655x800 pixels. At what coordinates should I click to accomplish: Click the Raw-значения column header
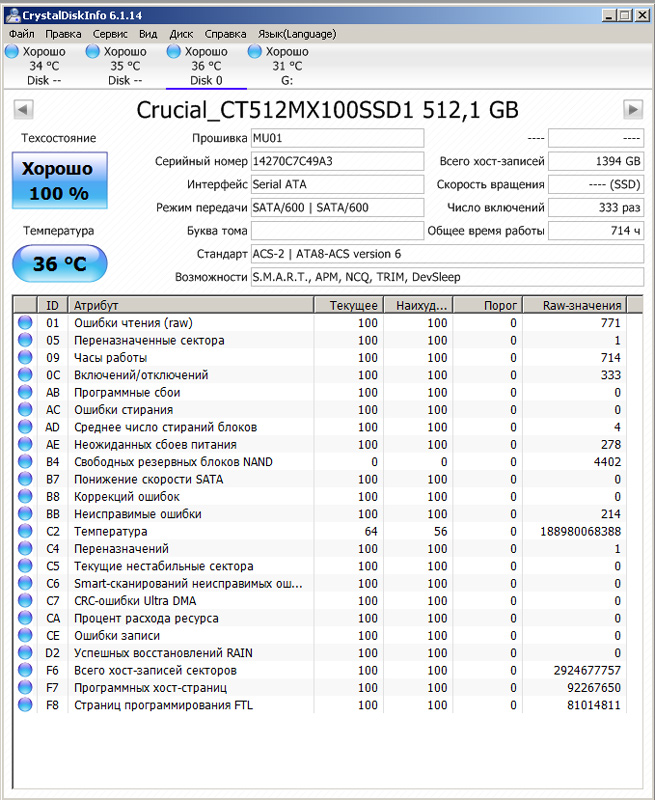click(x=575, y=305)
